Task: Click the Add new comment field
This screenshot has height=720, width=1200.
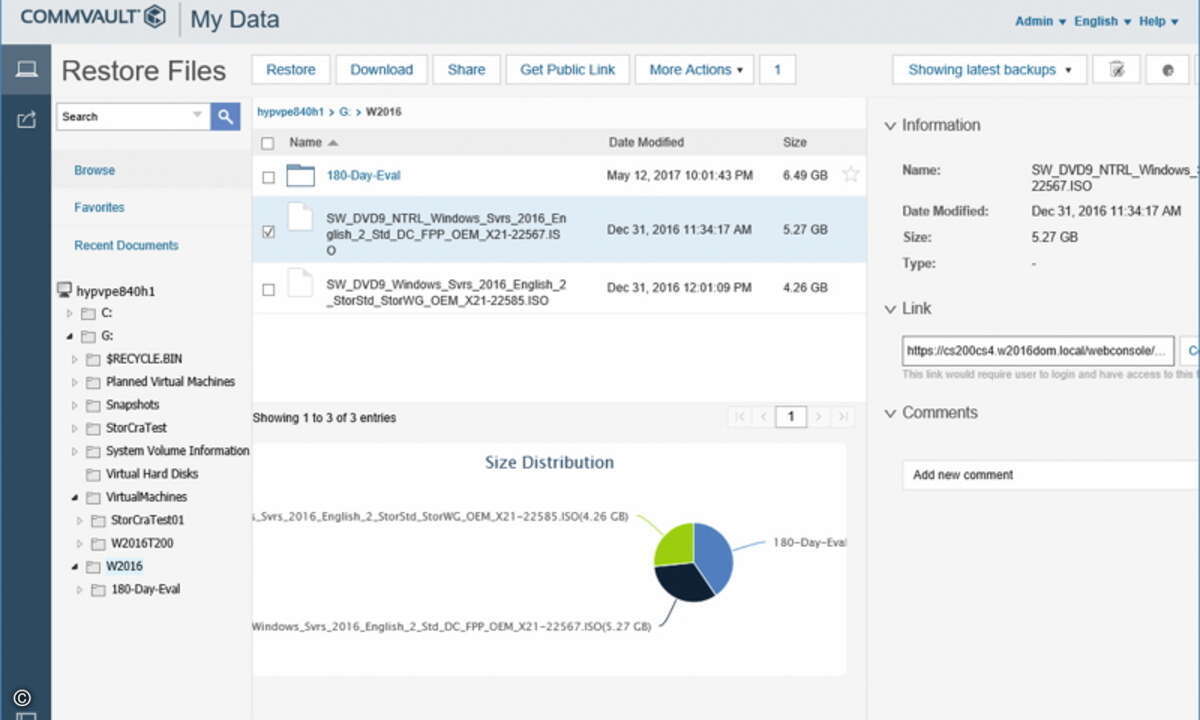Action: point(1051,475)
